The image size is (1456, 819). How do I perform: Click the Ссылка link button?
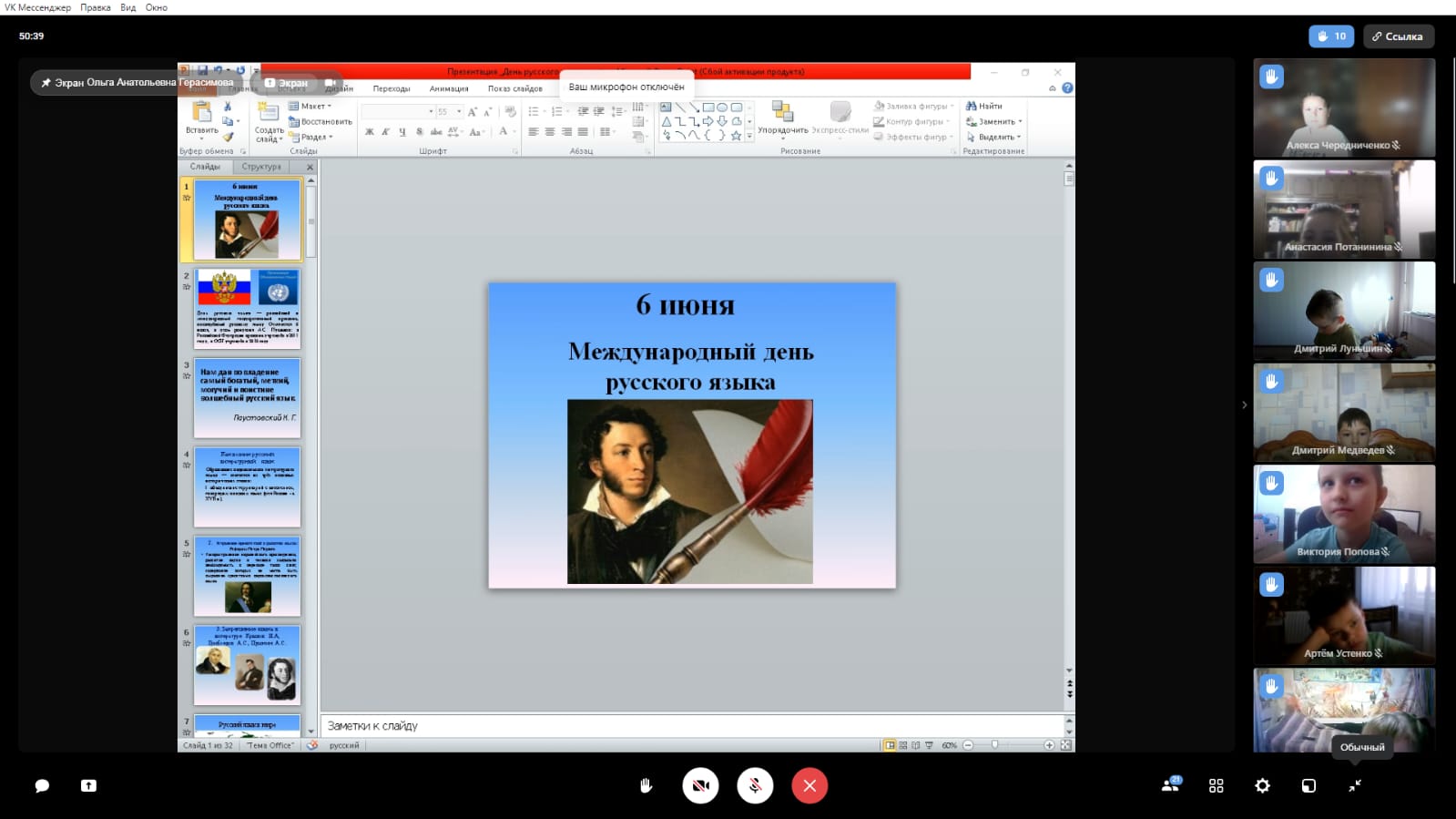[1398, 36]
